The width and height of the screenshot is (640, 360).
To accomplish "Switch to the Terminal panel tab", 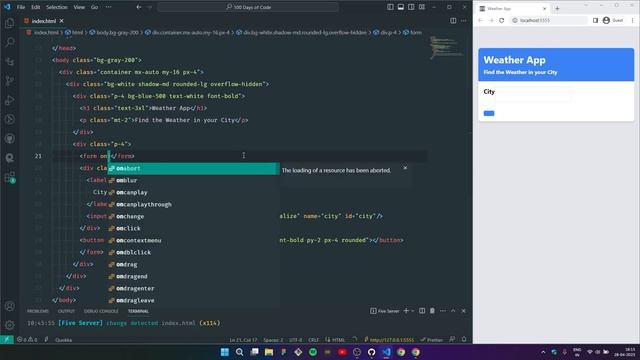I will point(138,311).
